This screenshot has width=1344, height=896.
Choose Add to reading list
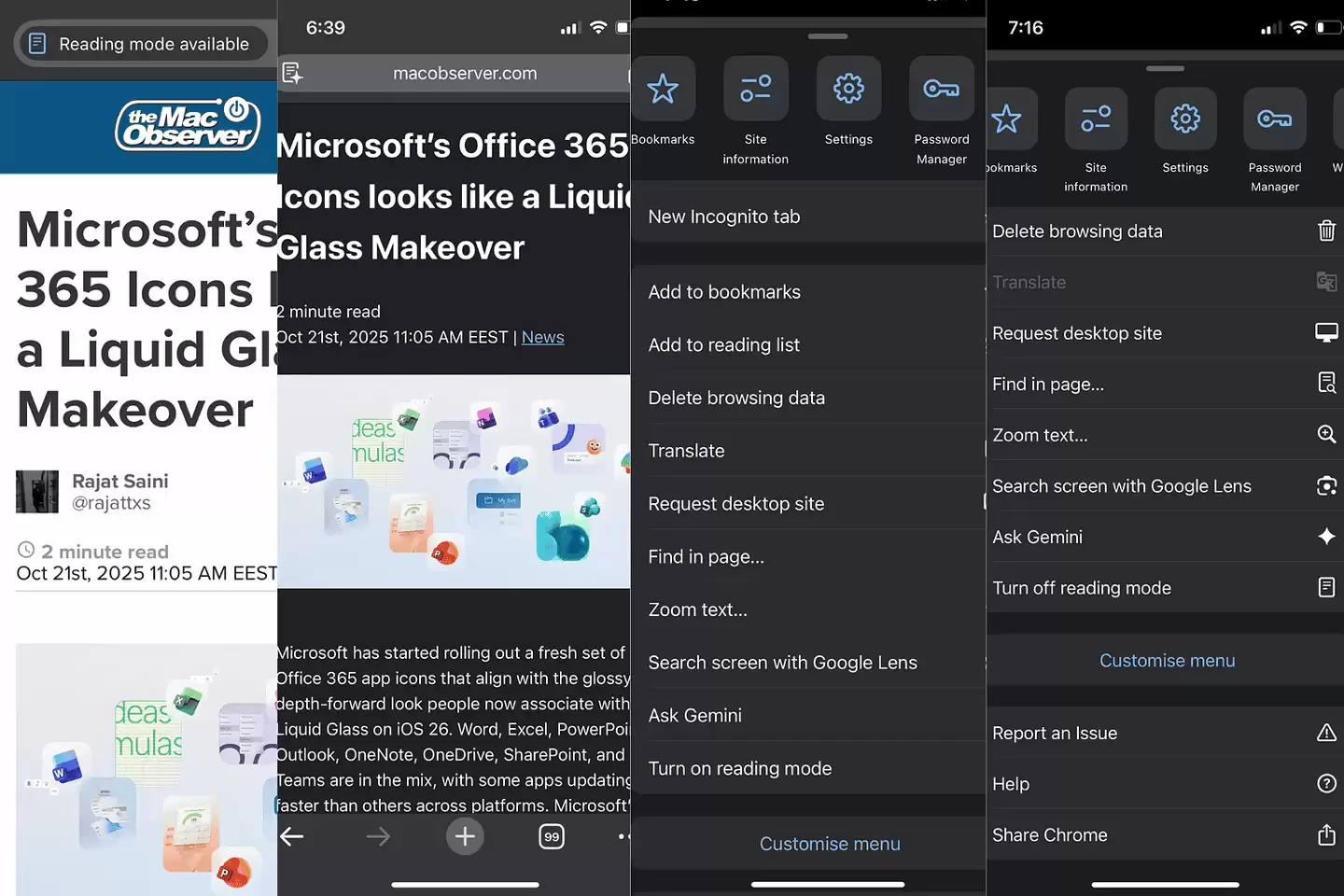pos(723,344)
